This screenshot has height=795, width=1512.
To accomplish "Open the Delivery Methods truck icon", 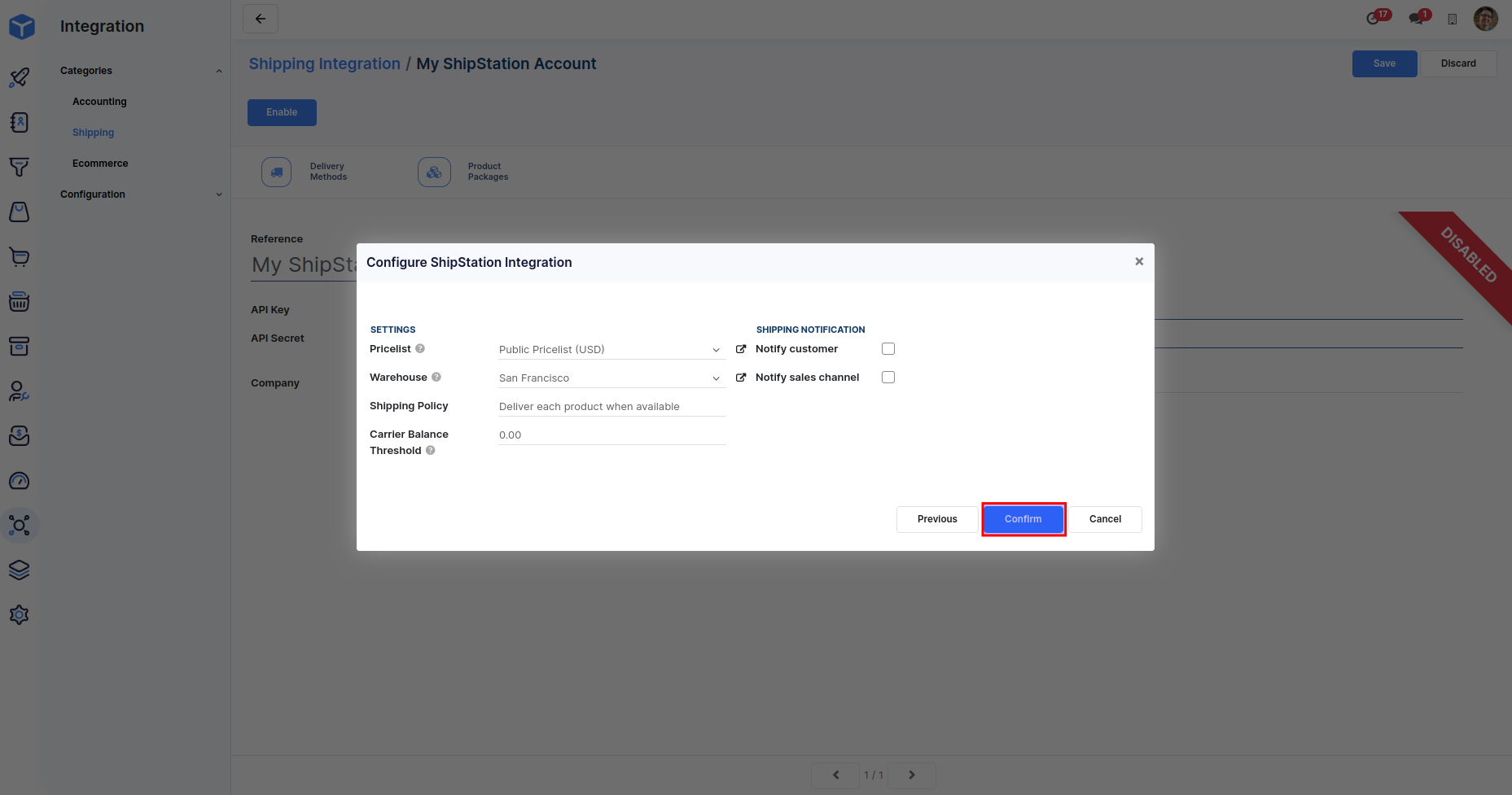I will click(x=276, y=172).
